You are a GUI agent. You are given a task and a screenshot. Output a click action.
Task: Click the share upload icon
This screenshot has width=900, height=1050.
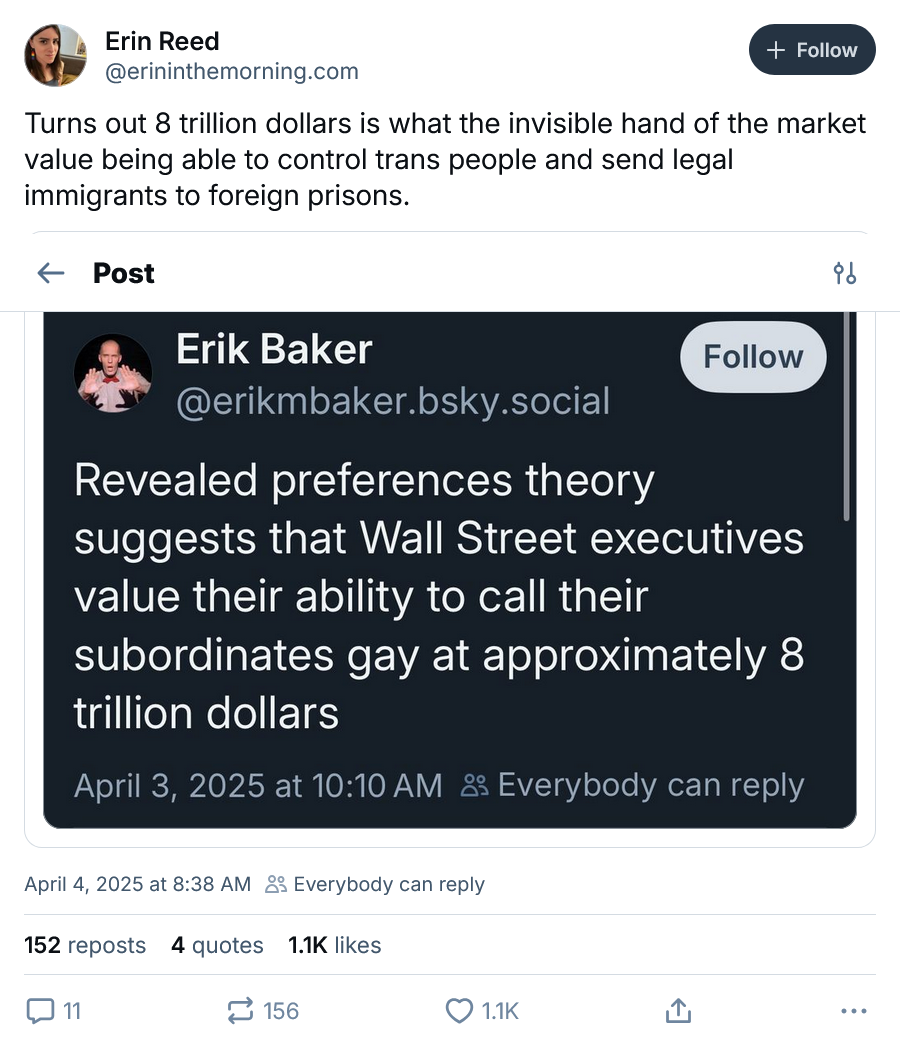(678, 1011)
